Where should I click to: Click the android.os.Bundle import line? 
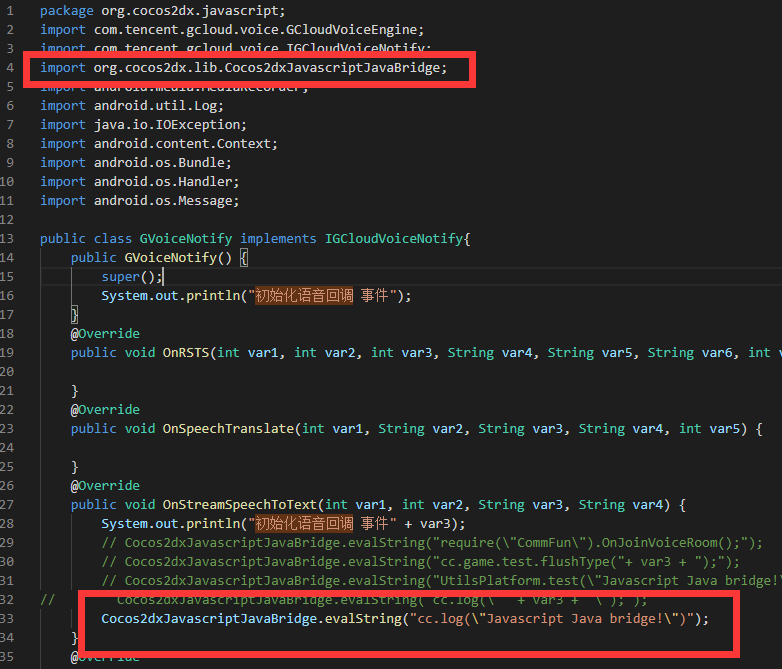136,163
